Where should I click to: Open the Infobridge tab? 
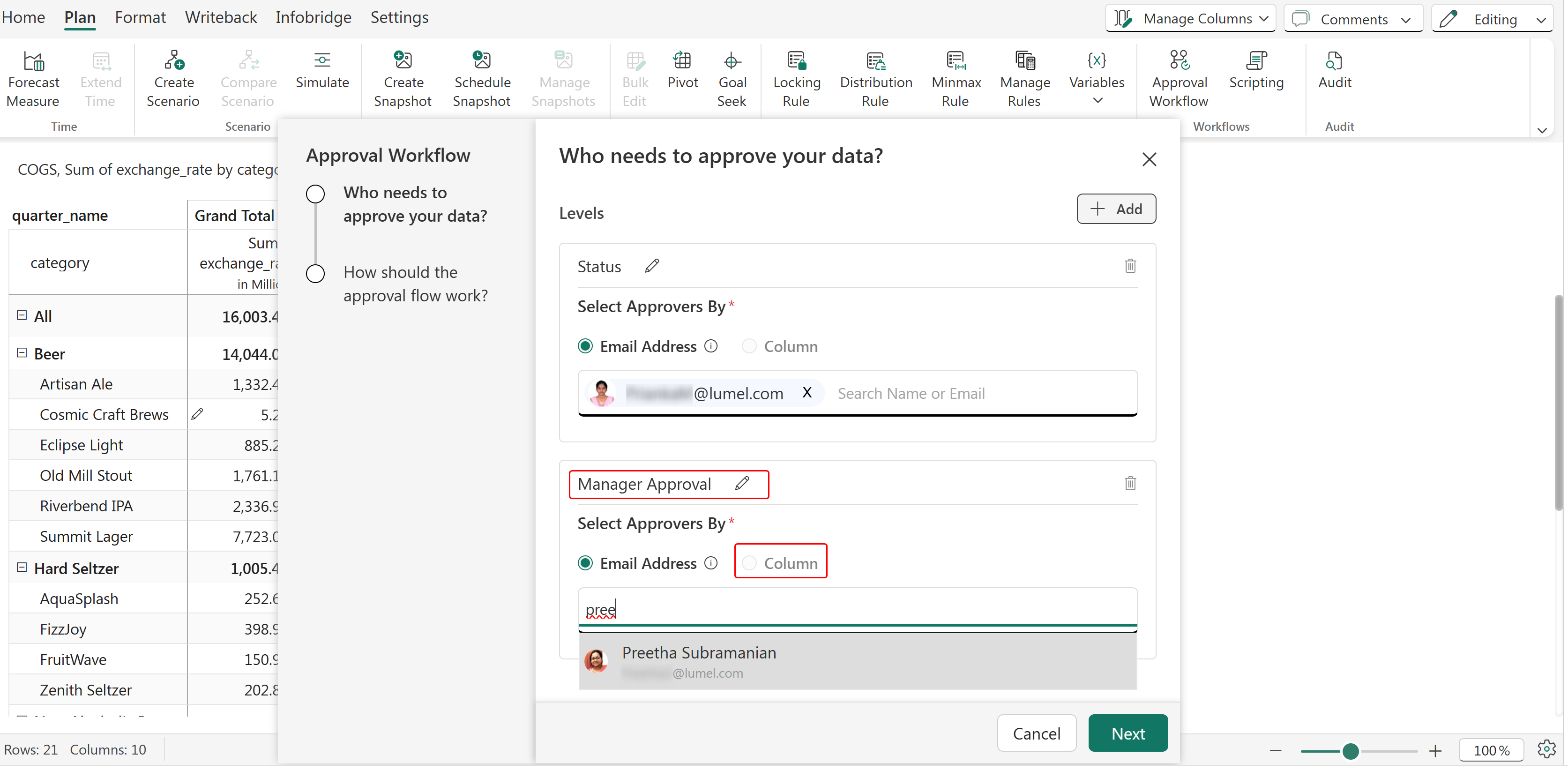pos(313,17)
